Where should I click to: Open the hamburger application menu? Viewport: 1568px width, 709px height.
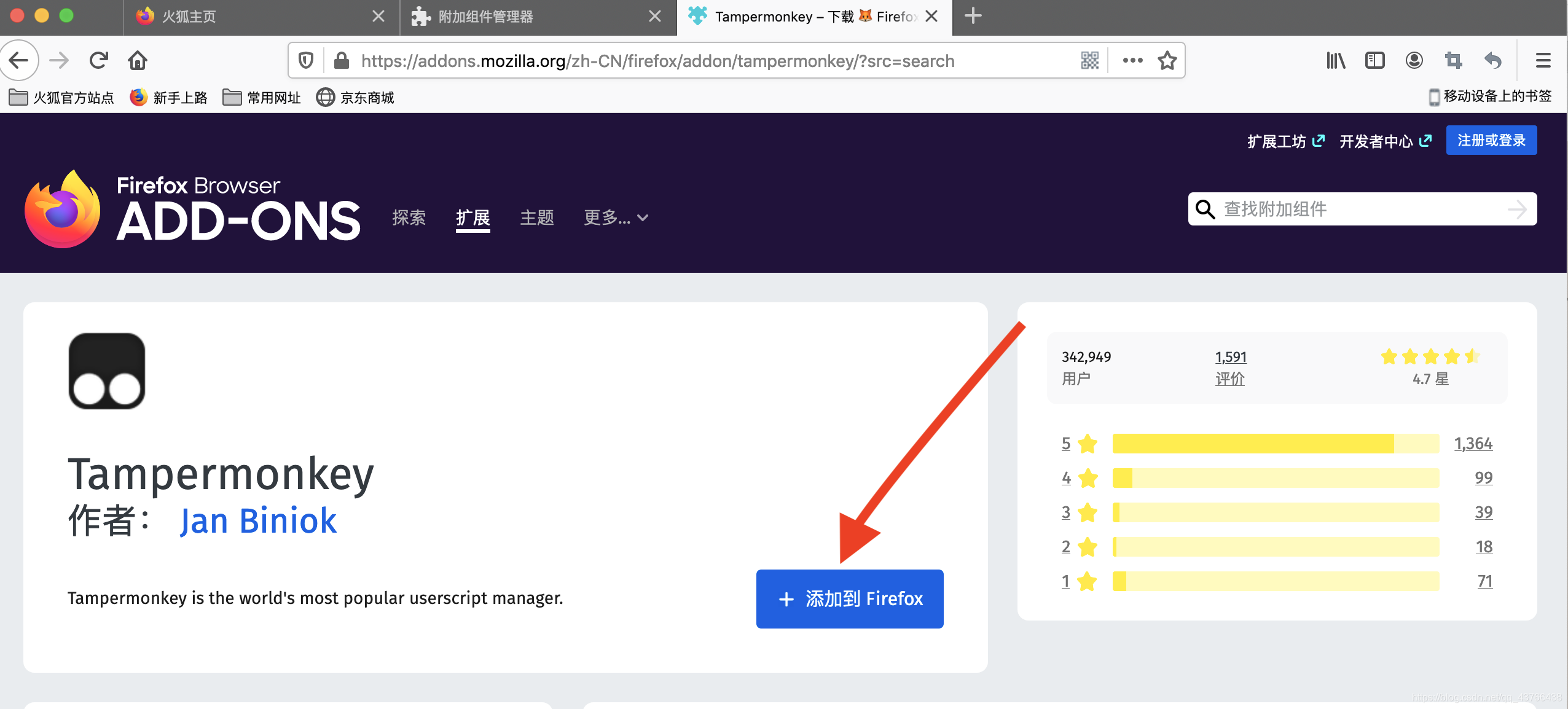point(1543,60)
